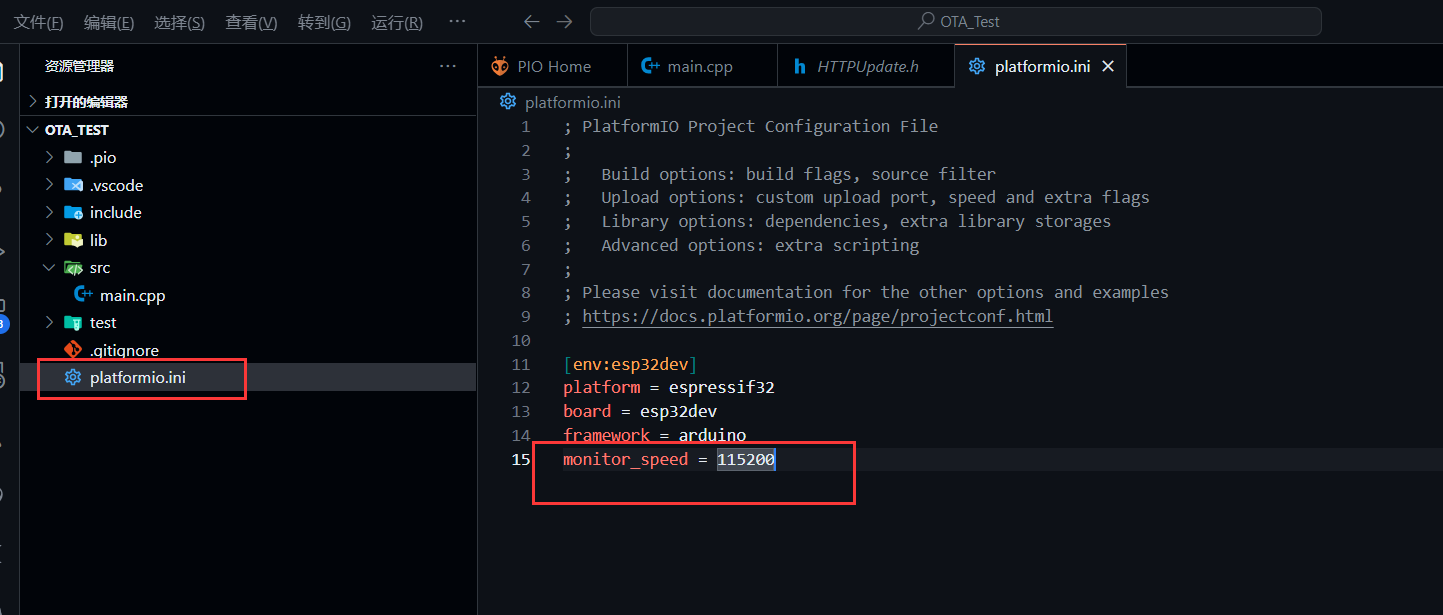Click the monitor_speed key
Screen dimensions: 1443x615
click(x=626, y=460)
